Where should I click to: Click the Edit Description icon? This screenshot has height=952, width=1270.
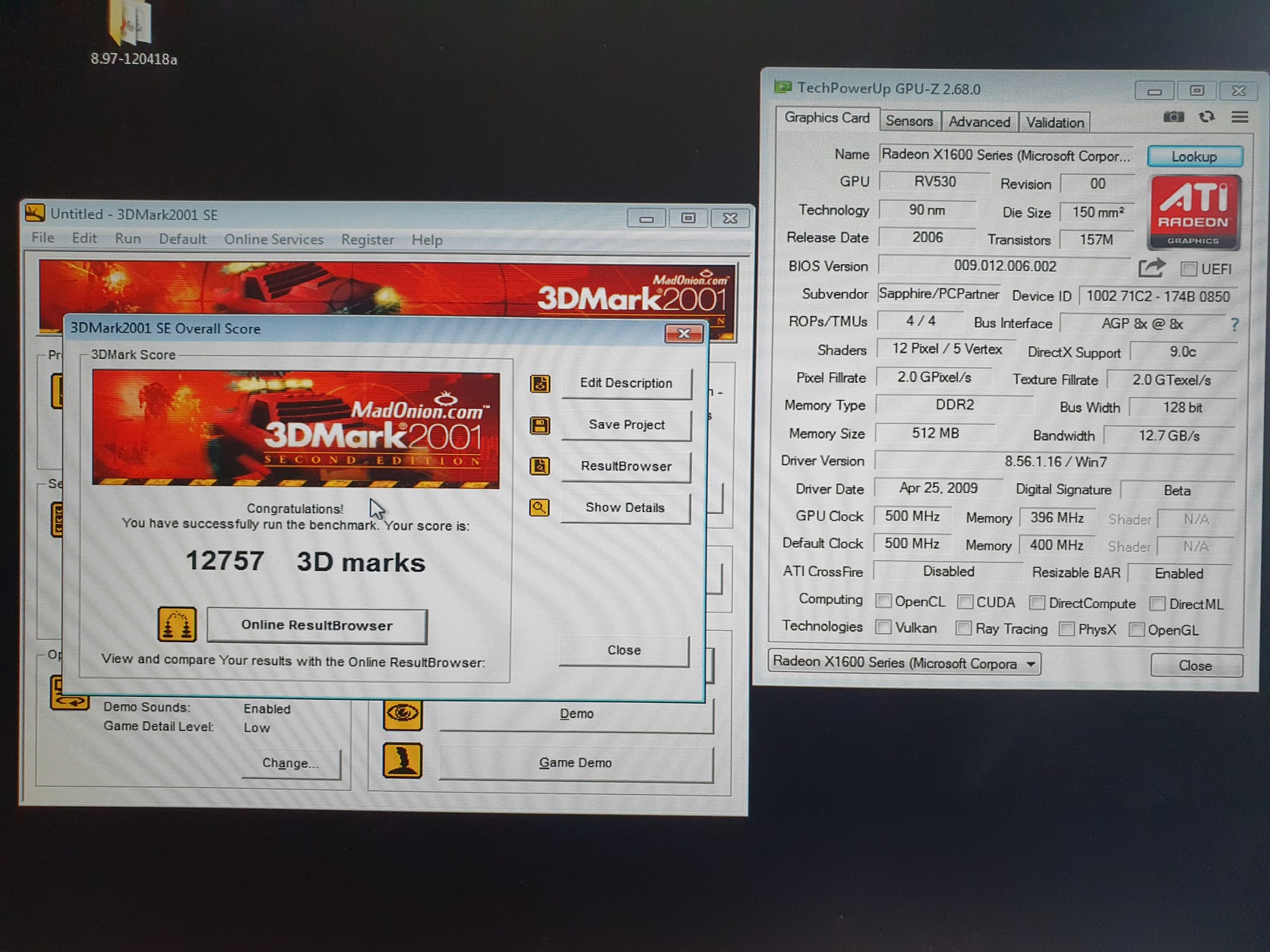[540, 383]
